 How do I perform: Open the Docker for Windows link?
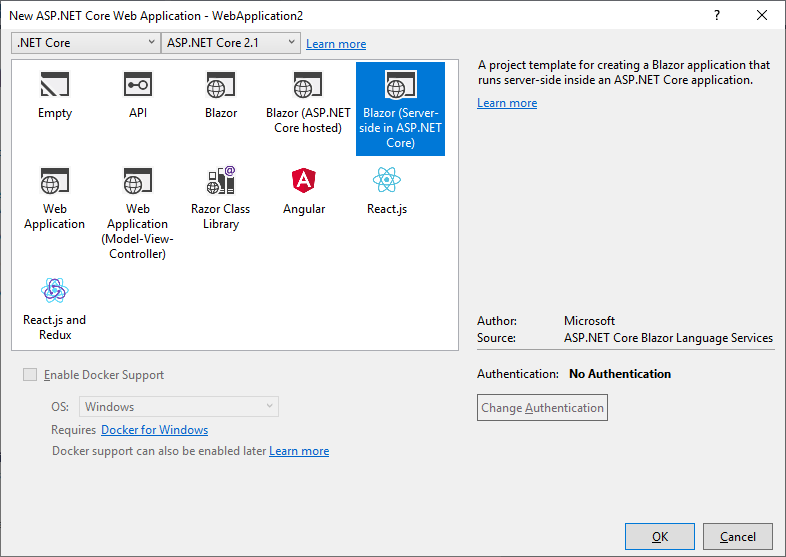pyautogui.click(x=154, y=430)
